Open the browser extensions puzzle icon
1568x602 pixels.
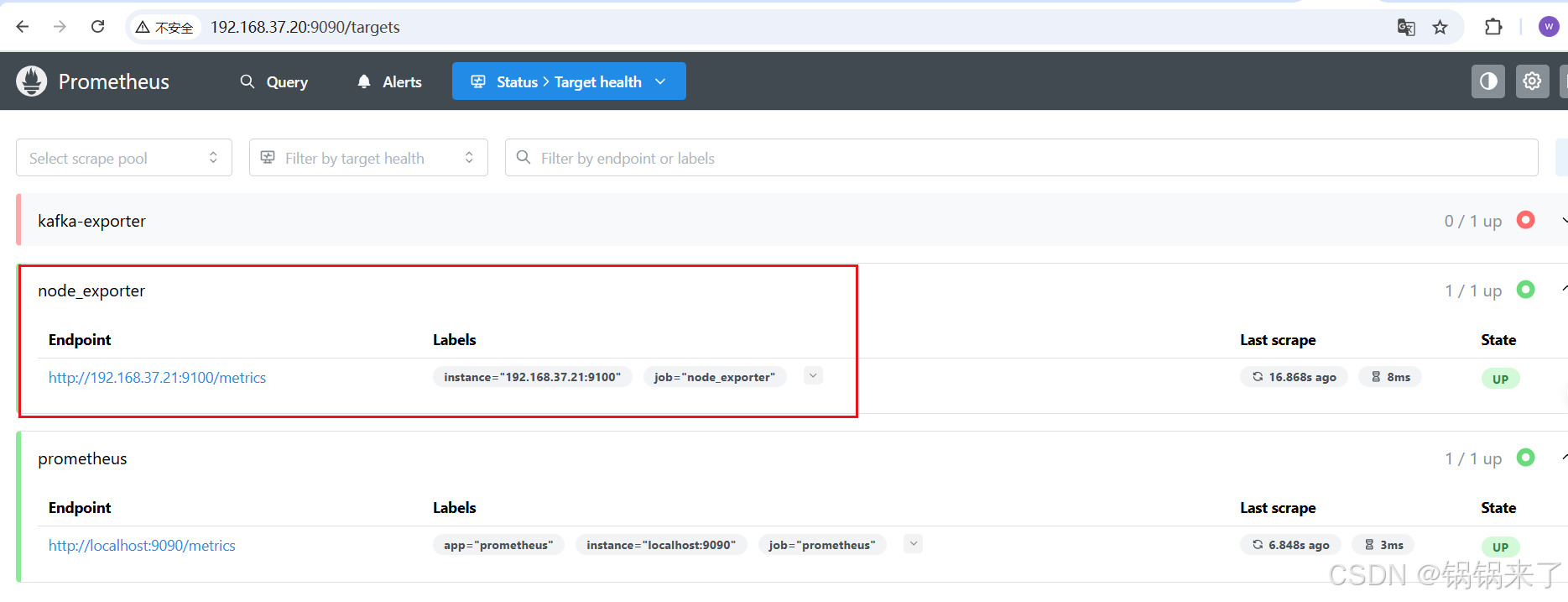coord(1493,27)
